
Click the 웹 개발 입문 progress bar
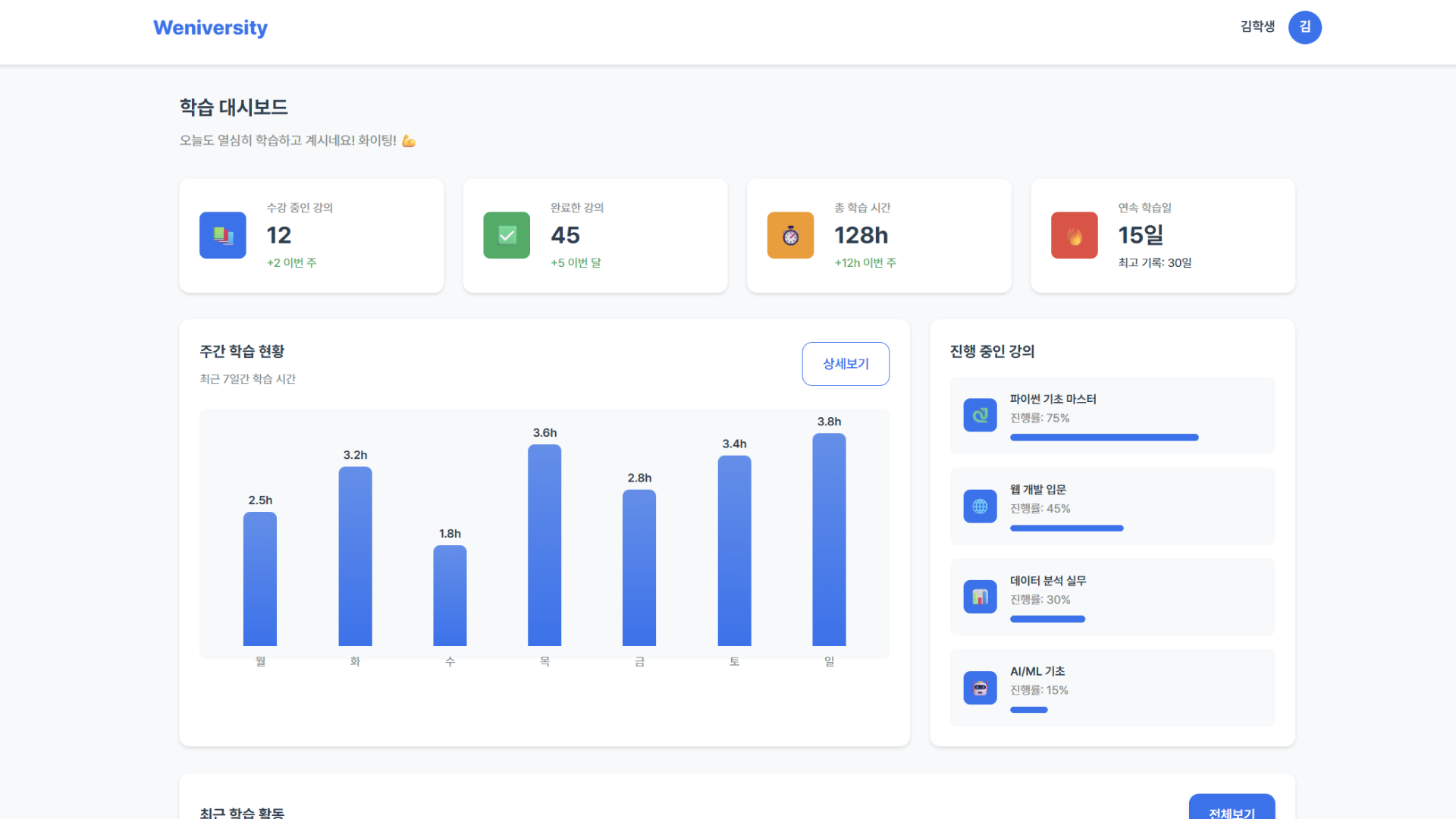point(1066,529)
